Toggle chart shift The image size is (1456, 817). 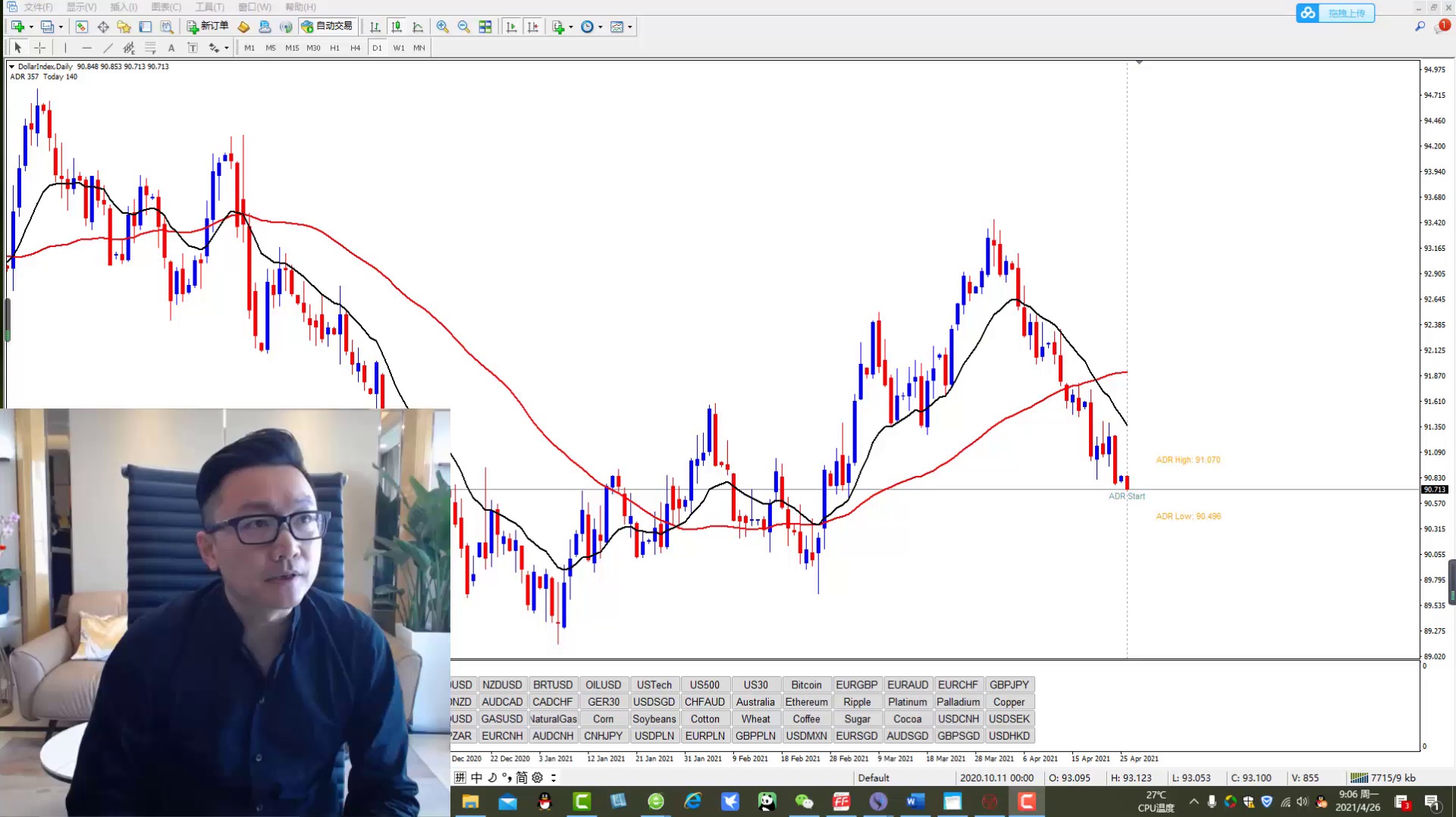(x=533, y=27)
